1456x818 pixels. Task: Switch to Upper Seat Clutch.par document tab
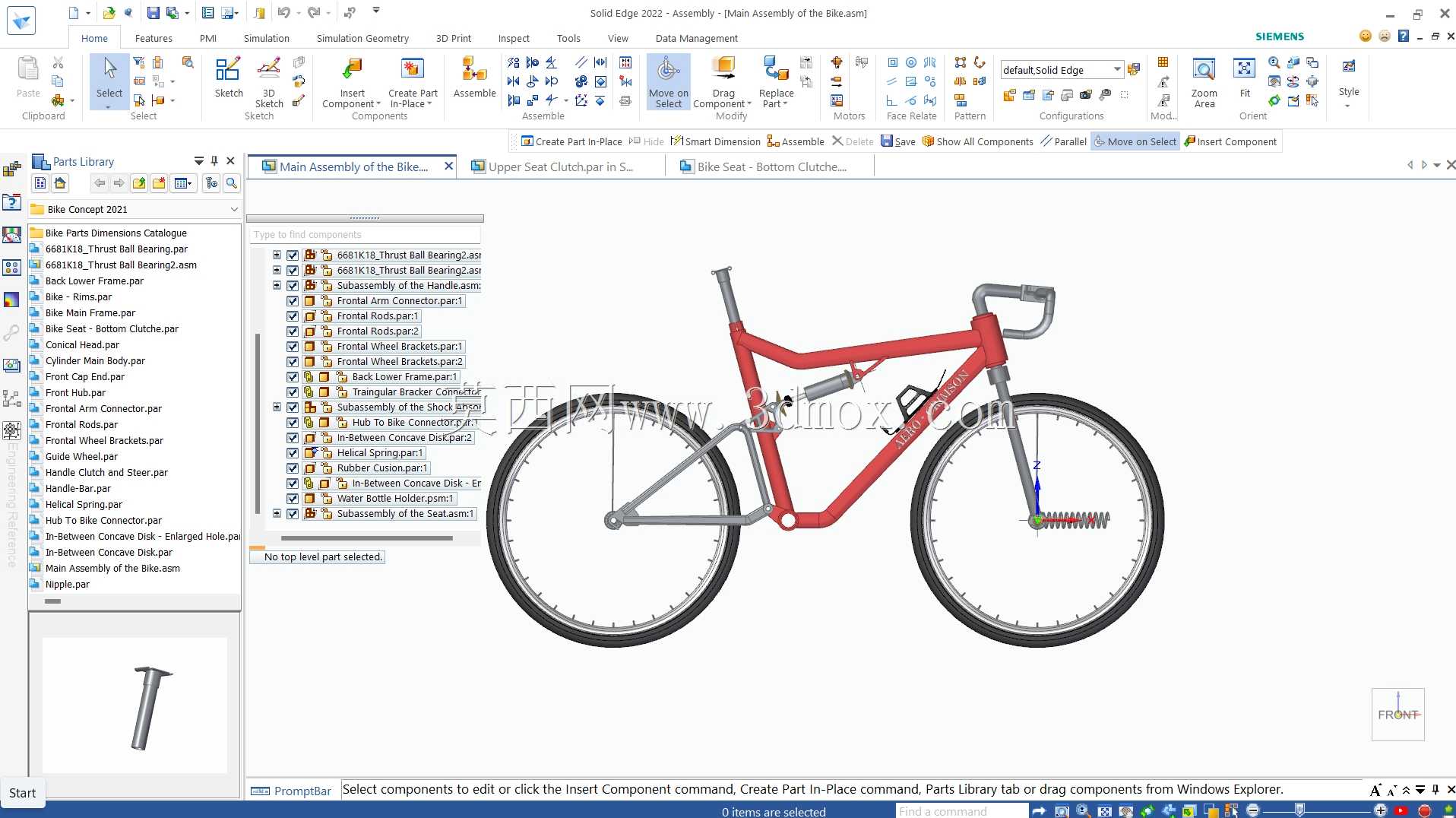[560, 166]
